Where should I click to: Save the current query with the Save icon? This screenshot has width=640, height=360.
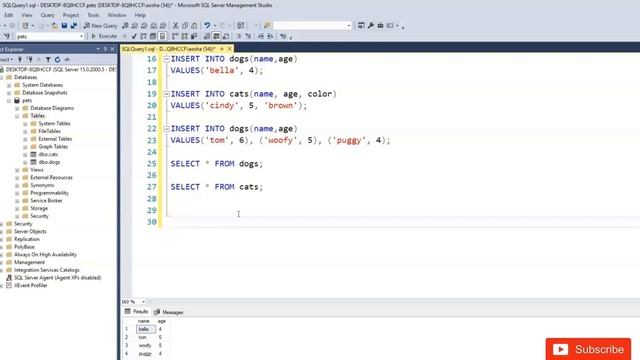(x=64, y=25)
